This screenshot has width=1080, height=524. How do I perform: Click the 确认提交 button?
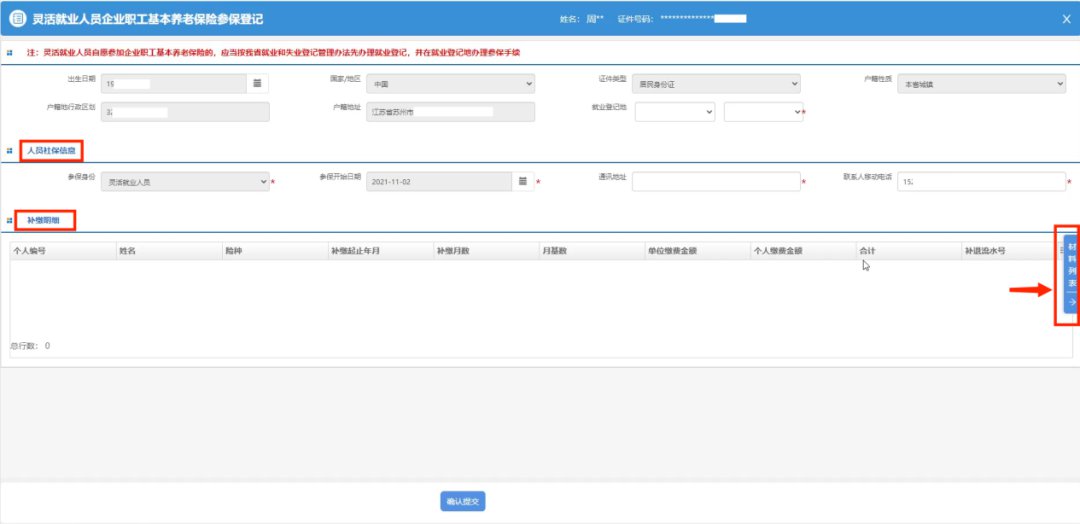click(x=463, y=502)
